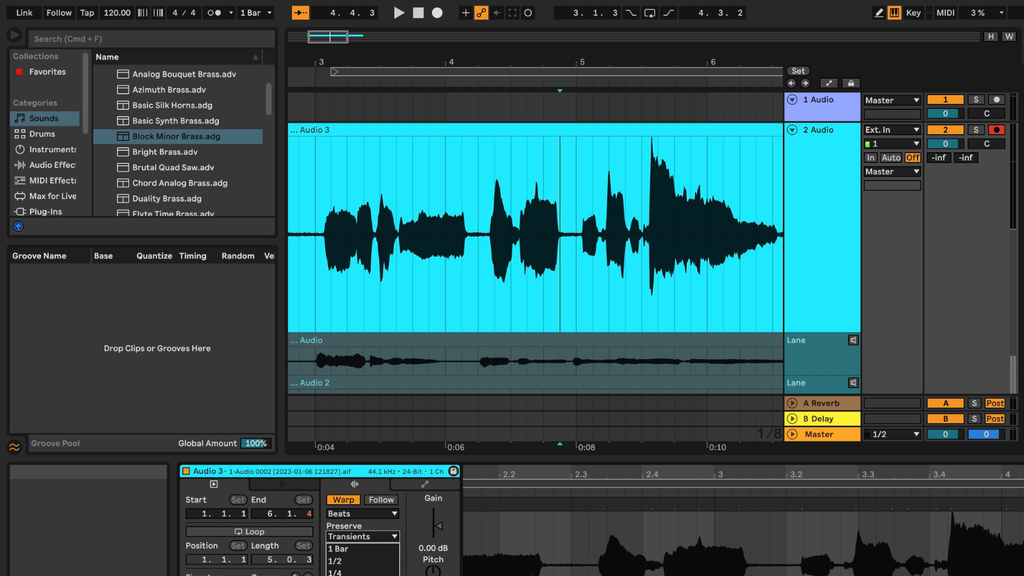Open the Master output routing dropdown
The image size is (1024, 576).
point(891,171)
